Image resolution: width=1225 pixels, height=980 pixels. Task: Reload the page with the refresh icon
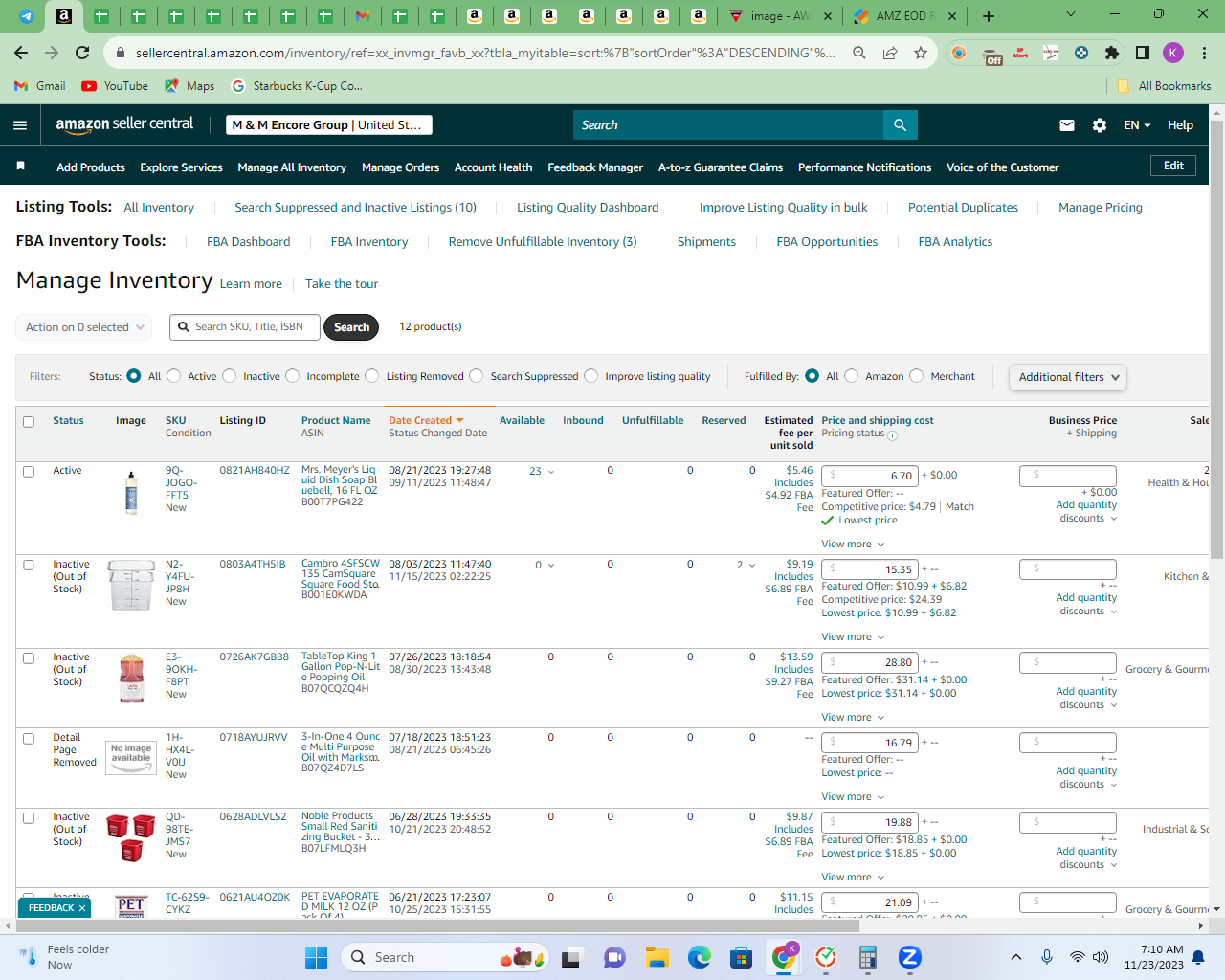[x=82, y=53]
